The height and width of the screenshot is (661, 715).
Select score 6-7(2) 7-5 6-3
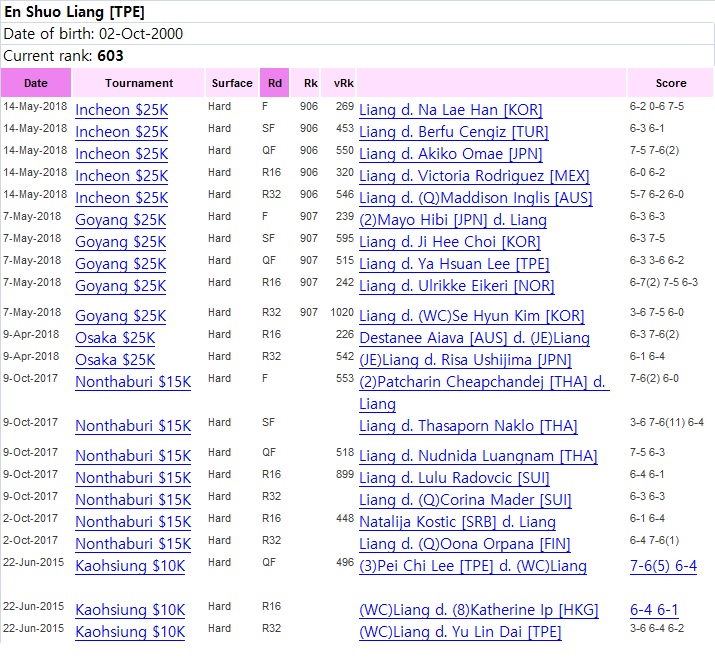663,282
